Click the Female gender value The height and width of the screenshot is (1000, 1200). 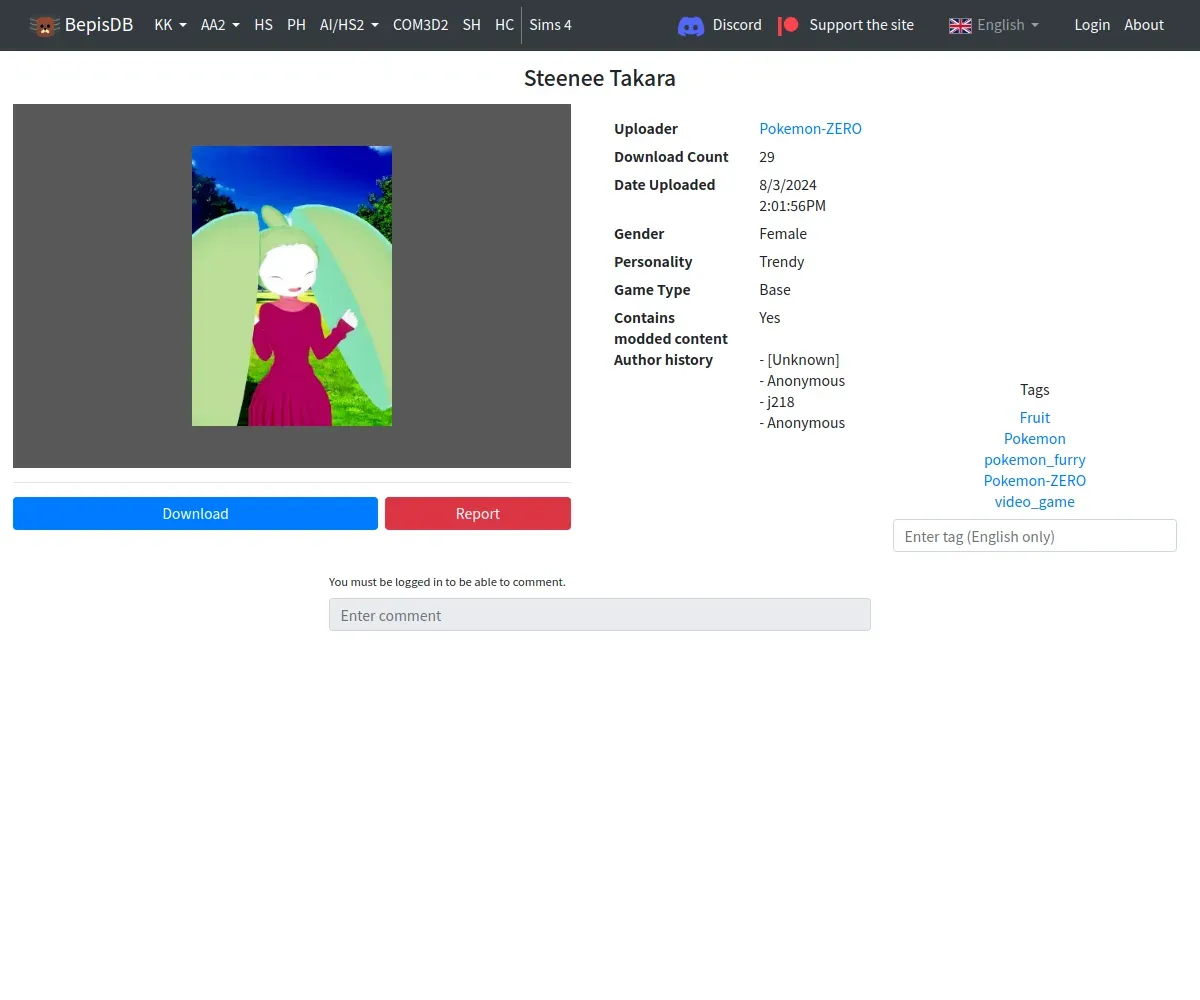point(783,234)
